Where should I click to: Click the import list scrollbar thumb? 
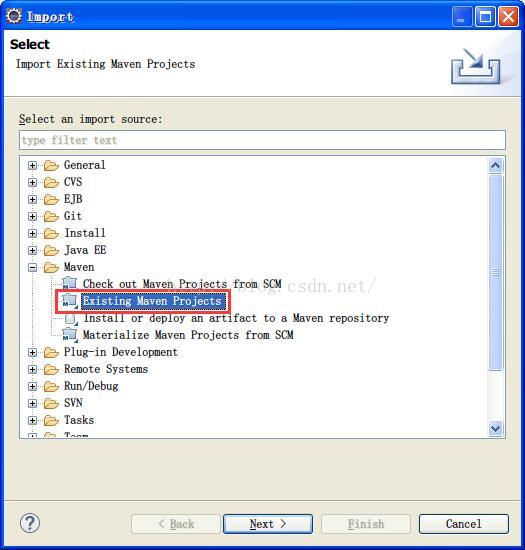tap(496, 272)
